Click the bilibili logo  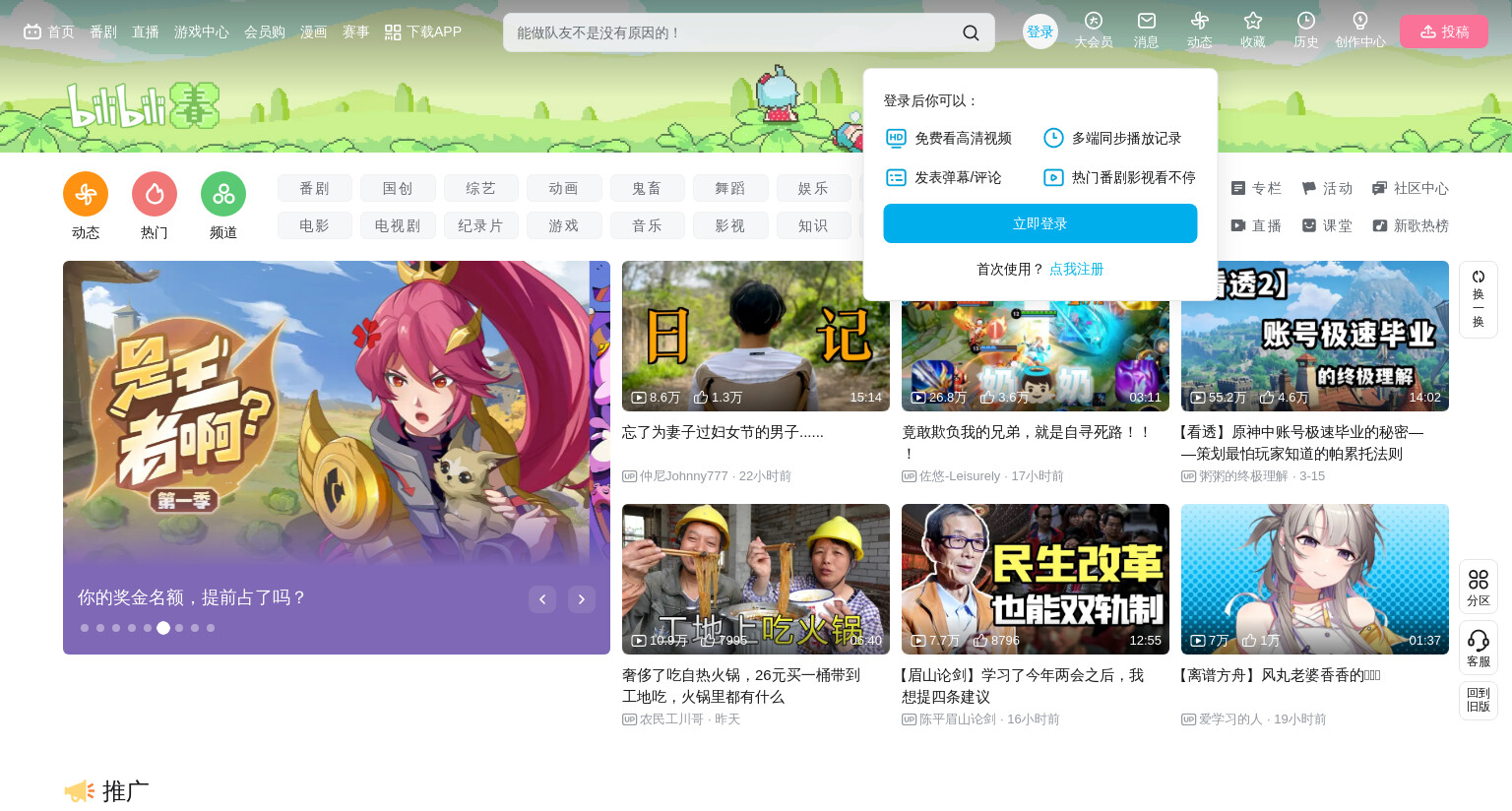click(x=143, y=105)
